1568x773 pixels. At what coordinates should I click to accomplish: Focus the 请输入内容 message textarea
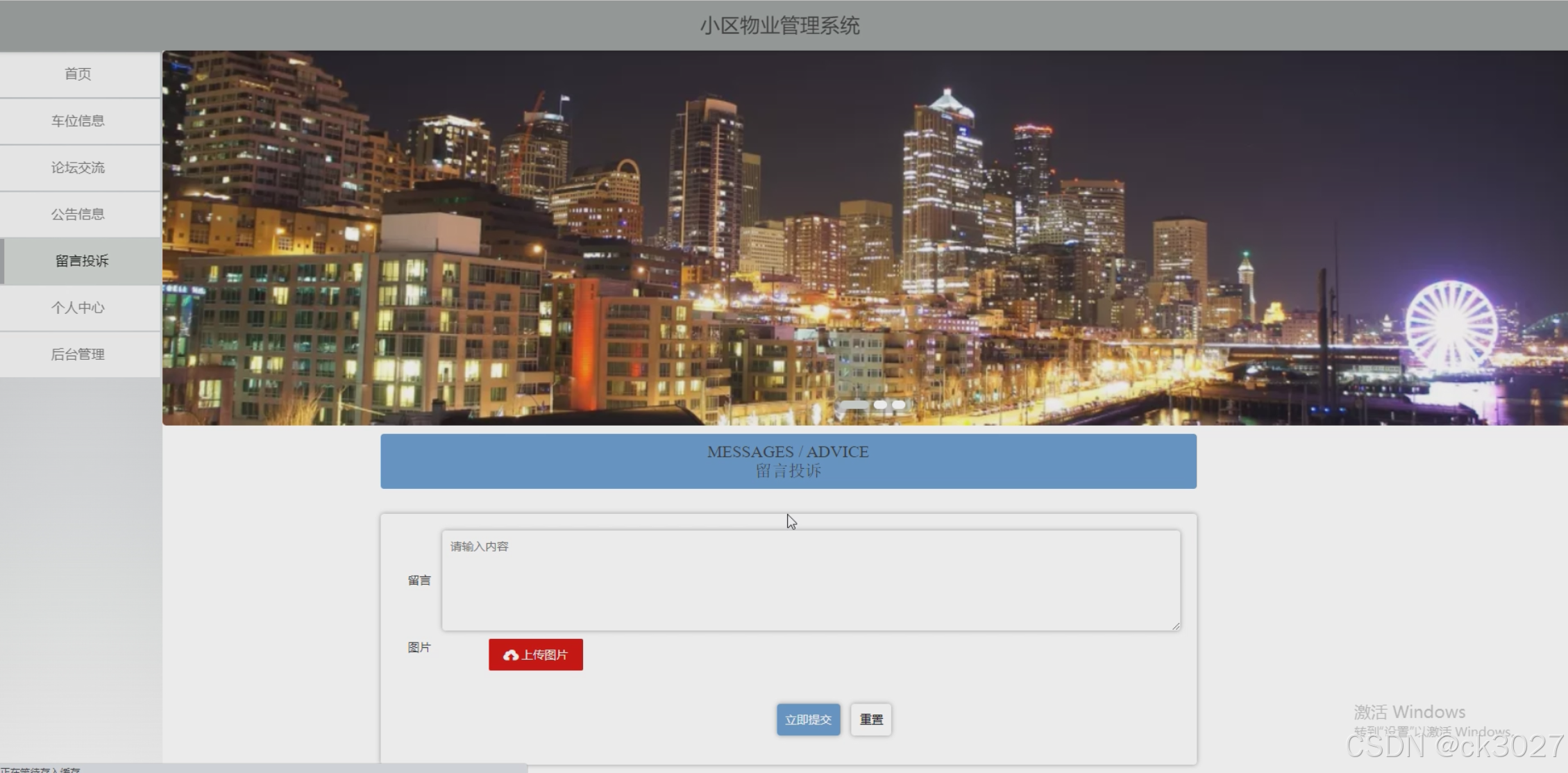point(810,581)
